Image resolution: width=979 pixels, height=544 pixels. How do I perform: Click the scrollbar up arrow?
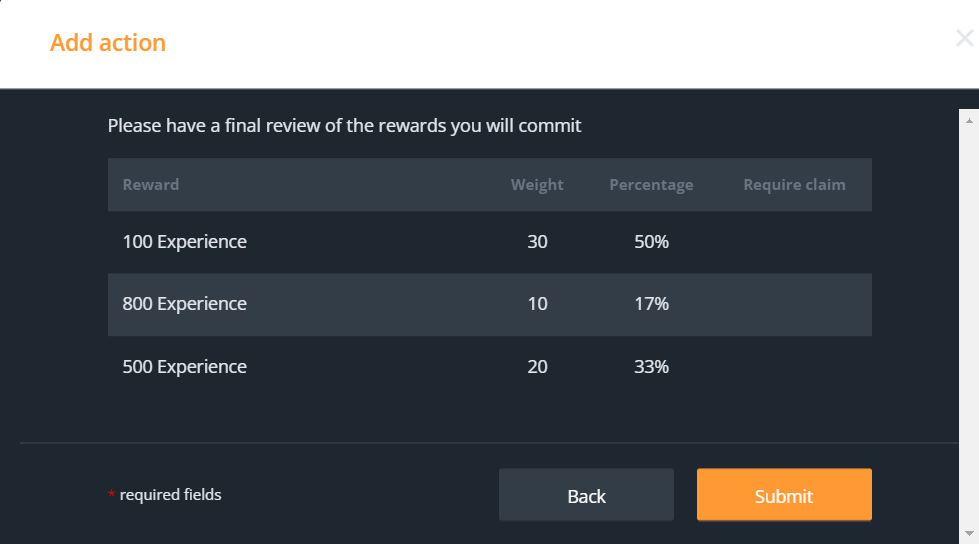click(x=969, y=118)
